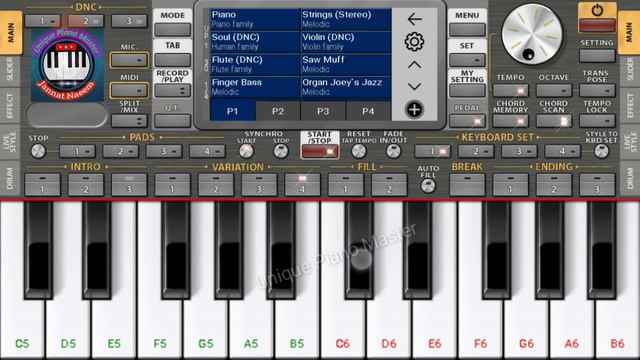Viewport: 640px width, 360px height.
Task: Open the left SLIDER side tab
Action: (10, 70)
